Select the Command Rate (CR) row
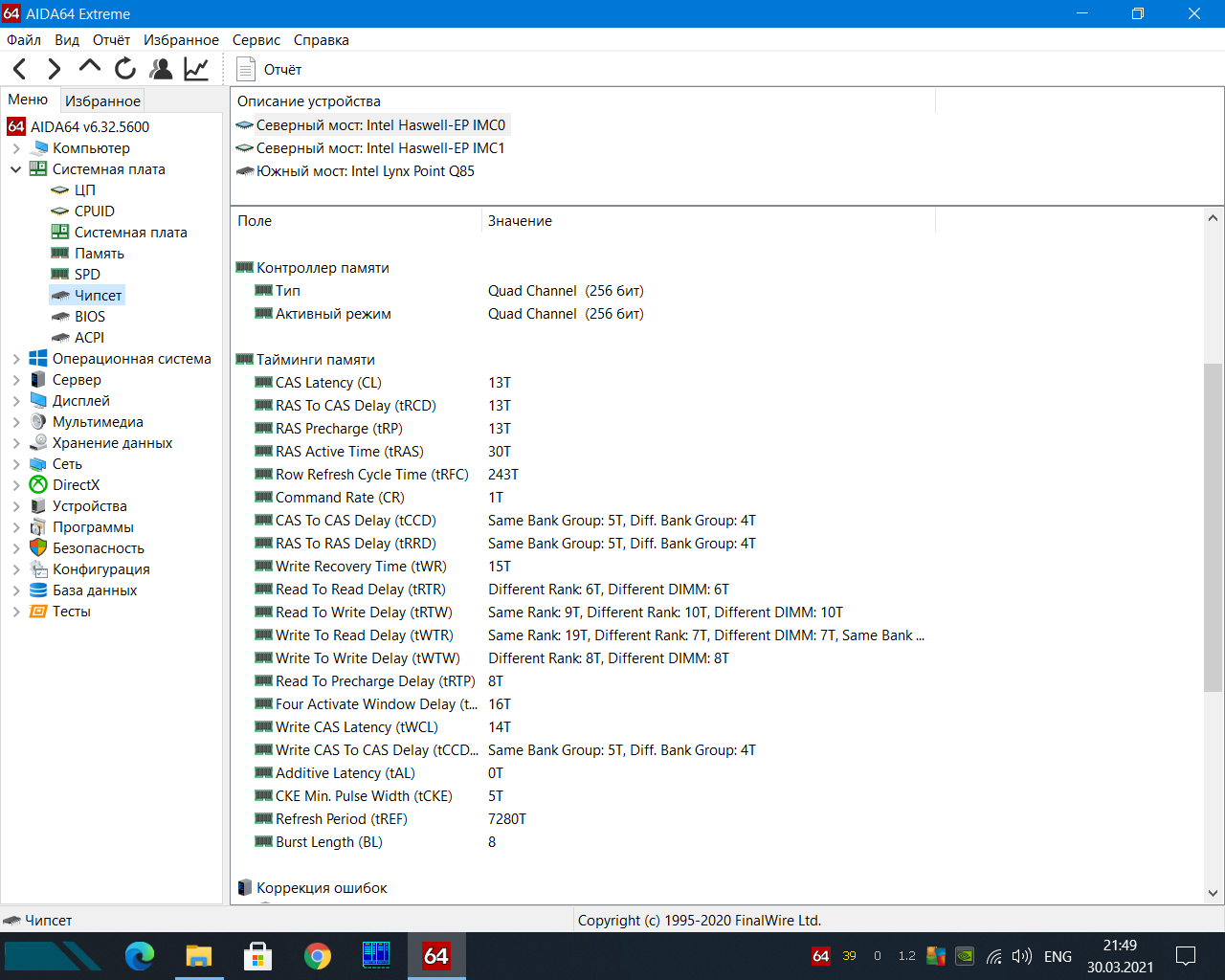Viewport: 1225px width, 980px height. click(x=584, y=498)
